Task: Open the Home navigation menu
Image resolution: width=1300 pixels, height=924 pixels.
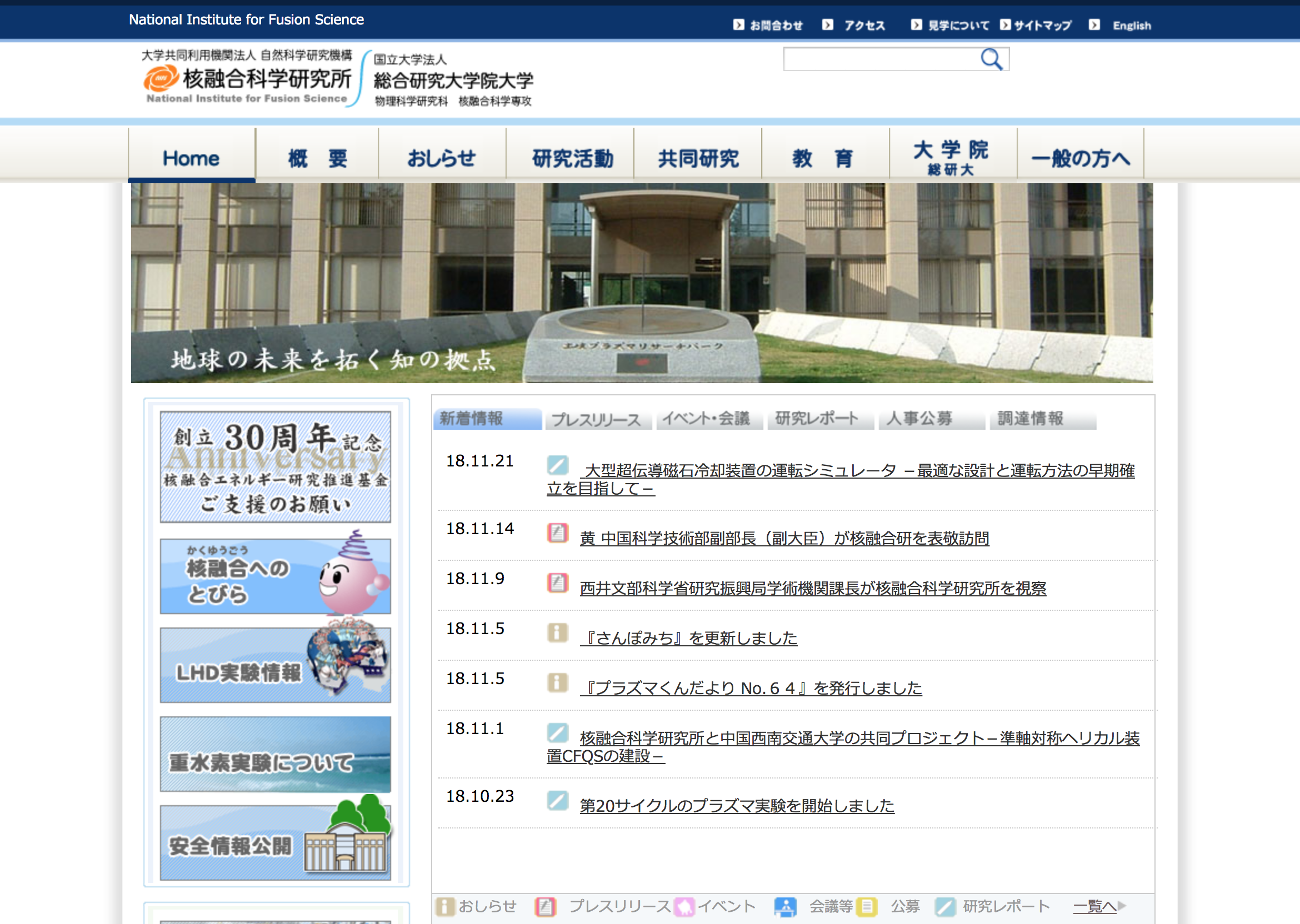Action: pos(191,155)
